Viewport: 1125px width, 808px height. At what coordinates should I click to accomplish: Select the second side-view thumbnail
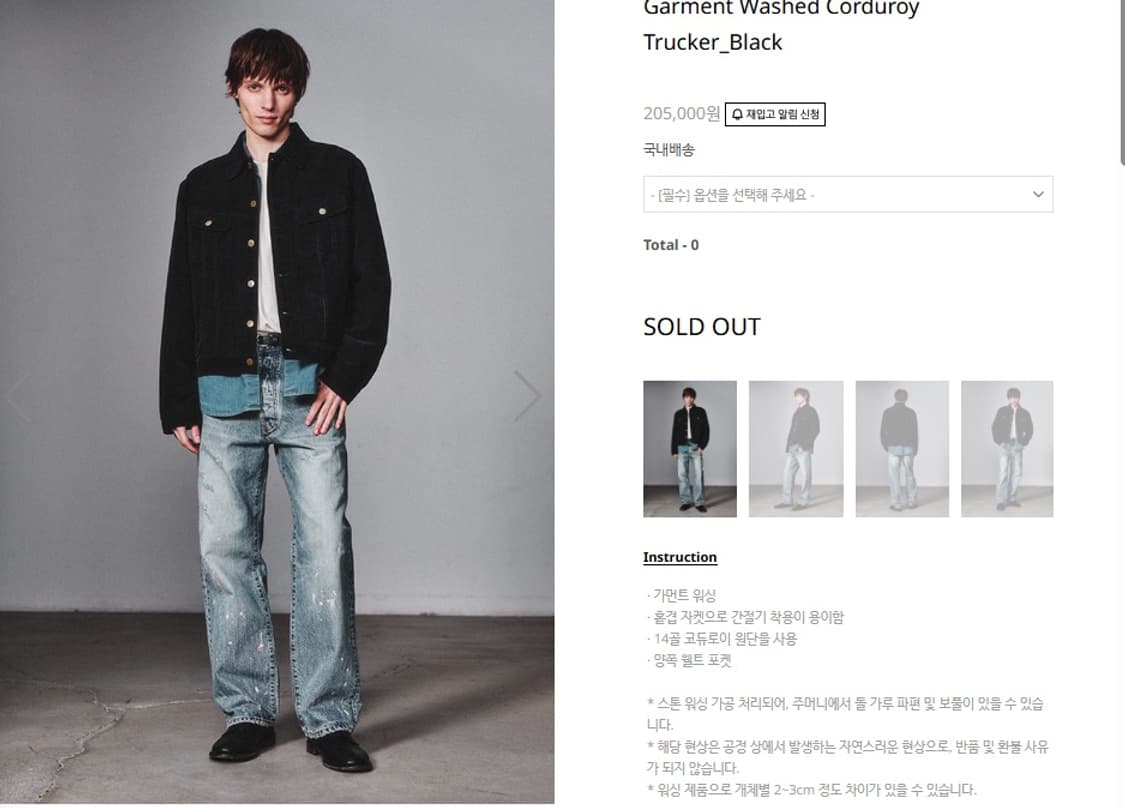796,448
